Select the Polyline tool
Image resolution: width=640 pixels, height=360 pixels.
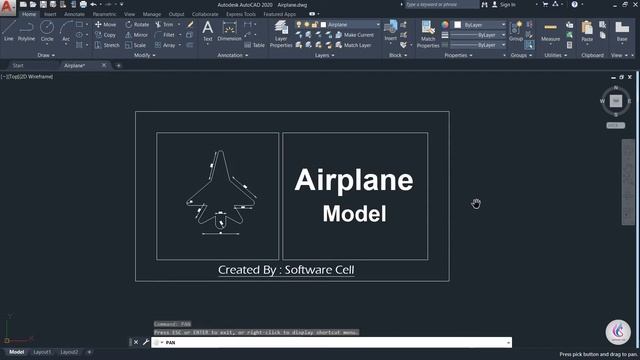point(26,31)
